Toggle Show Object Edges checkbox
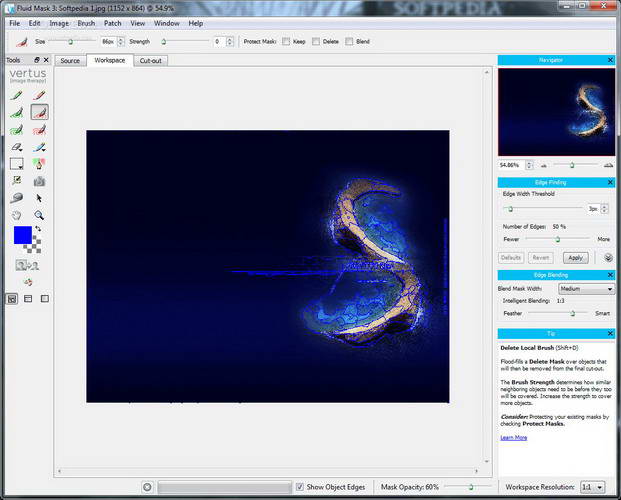The width and height of the screenshot is (621, 500). pyautogui.click(x=301, y=487)
